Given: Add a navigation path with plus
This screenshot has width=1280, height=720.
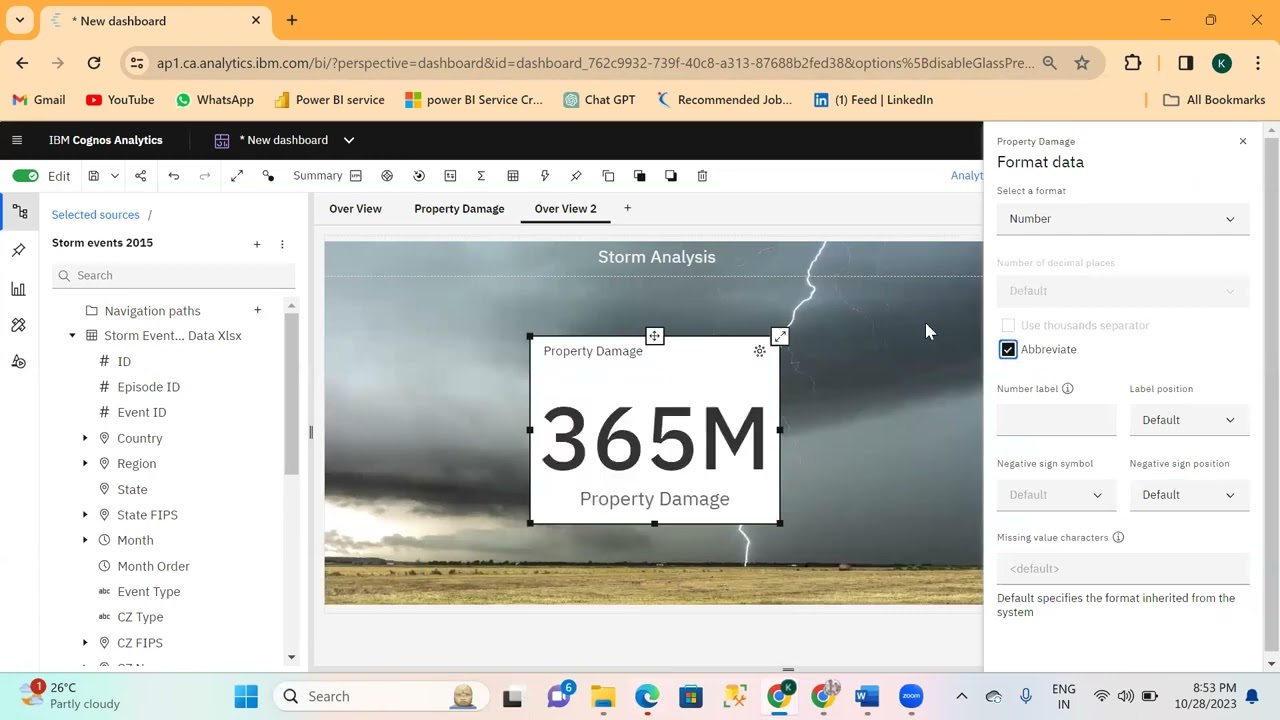Looking at the screenshot, I should point(257,310).
